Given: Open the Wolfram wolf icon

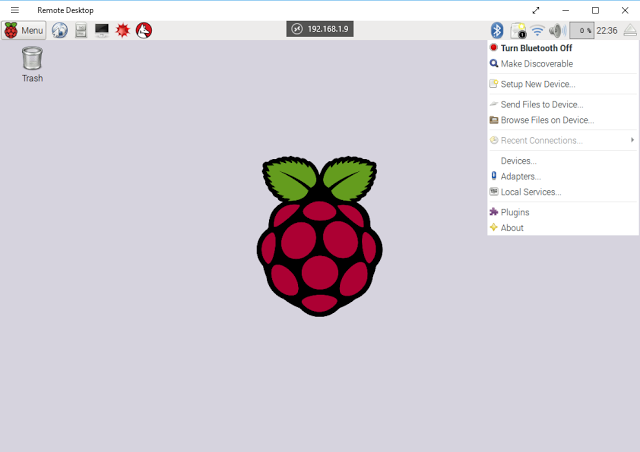Looking at the screenshot, I should 144,30.
